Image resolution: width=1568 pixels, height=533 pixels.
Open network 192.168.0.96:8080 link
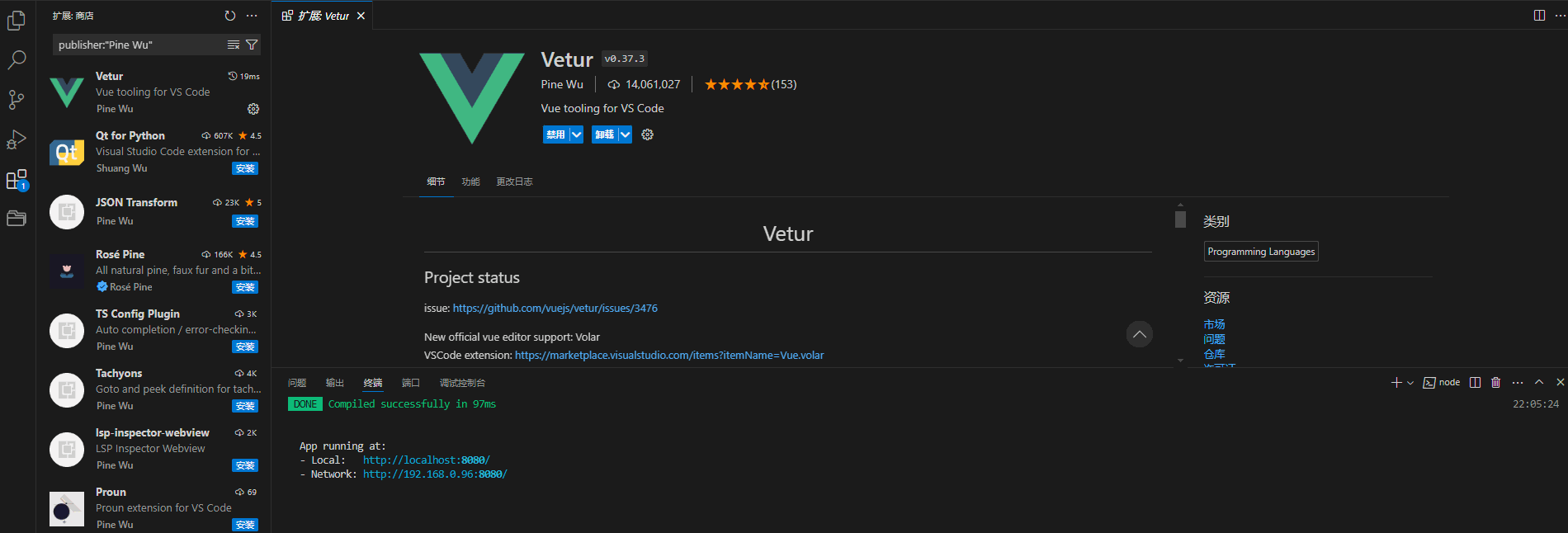point(435,474)
